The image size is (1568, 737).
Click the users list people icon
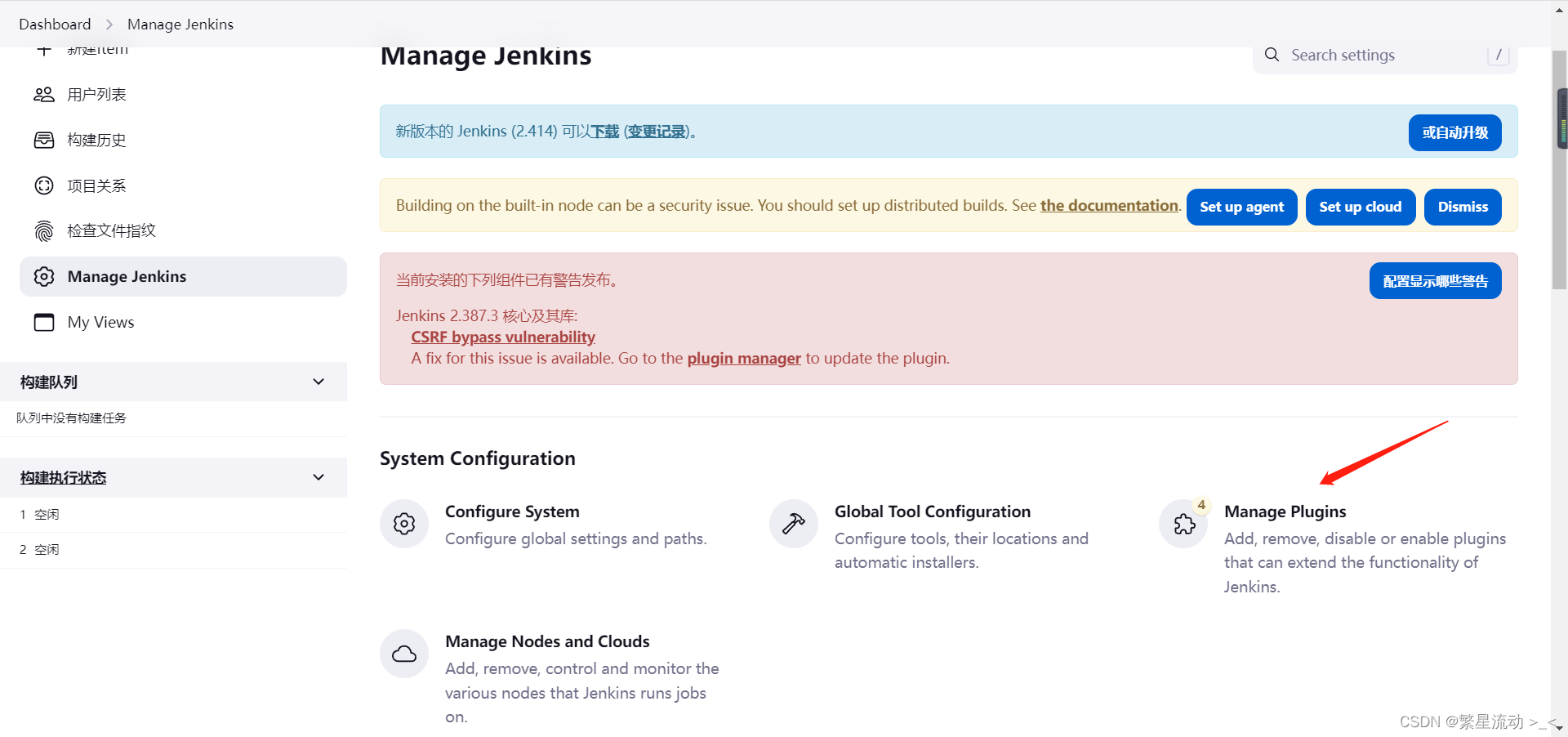pos(44,95)
